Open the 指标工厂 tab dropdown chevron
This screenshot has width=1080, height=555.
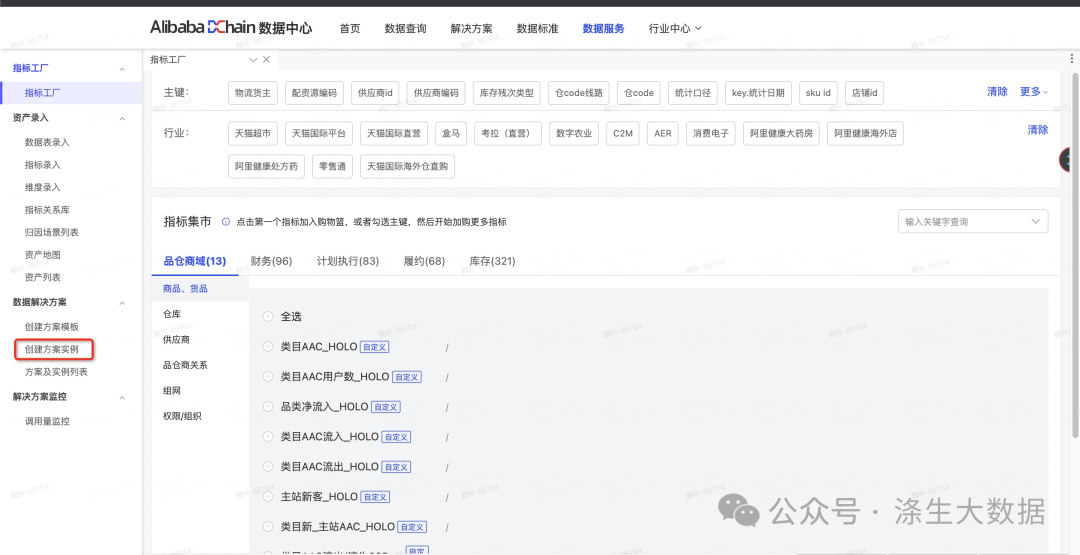(253, 60)
